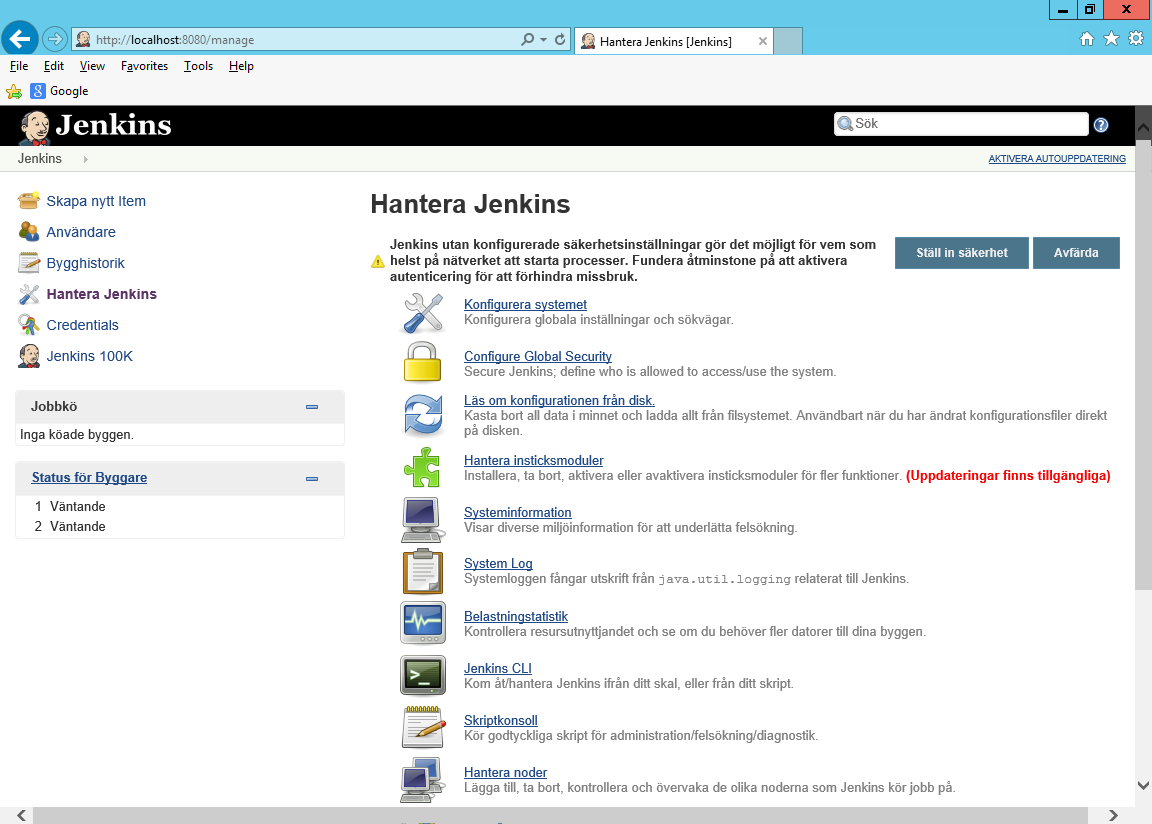This screenshot has width=1152, height=824.
Task: Click the browser settings gear icon
Action: click(1136, 39)
